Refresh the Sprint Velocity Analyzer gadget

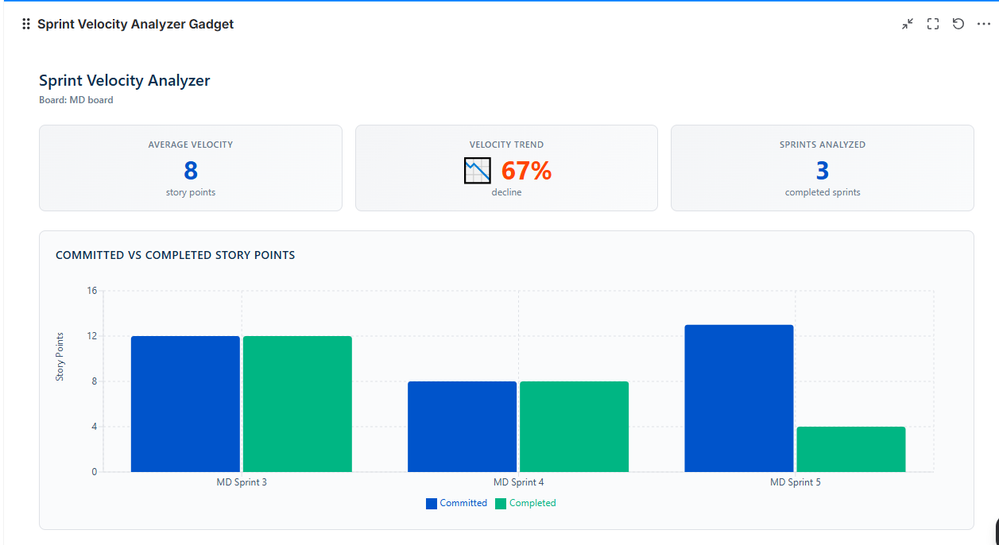tap(958, 24)
